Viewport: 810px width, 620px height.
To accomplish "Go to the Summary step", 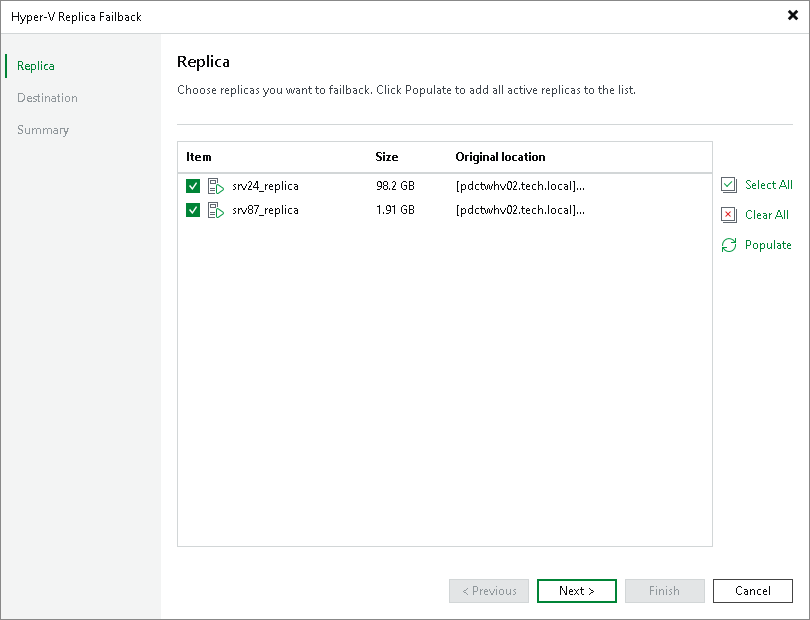I will point(43,130).
